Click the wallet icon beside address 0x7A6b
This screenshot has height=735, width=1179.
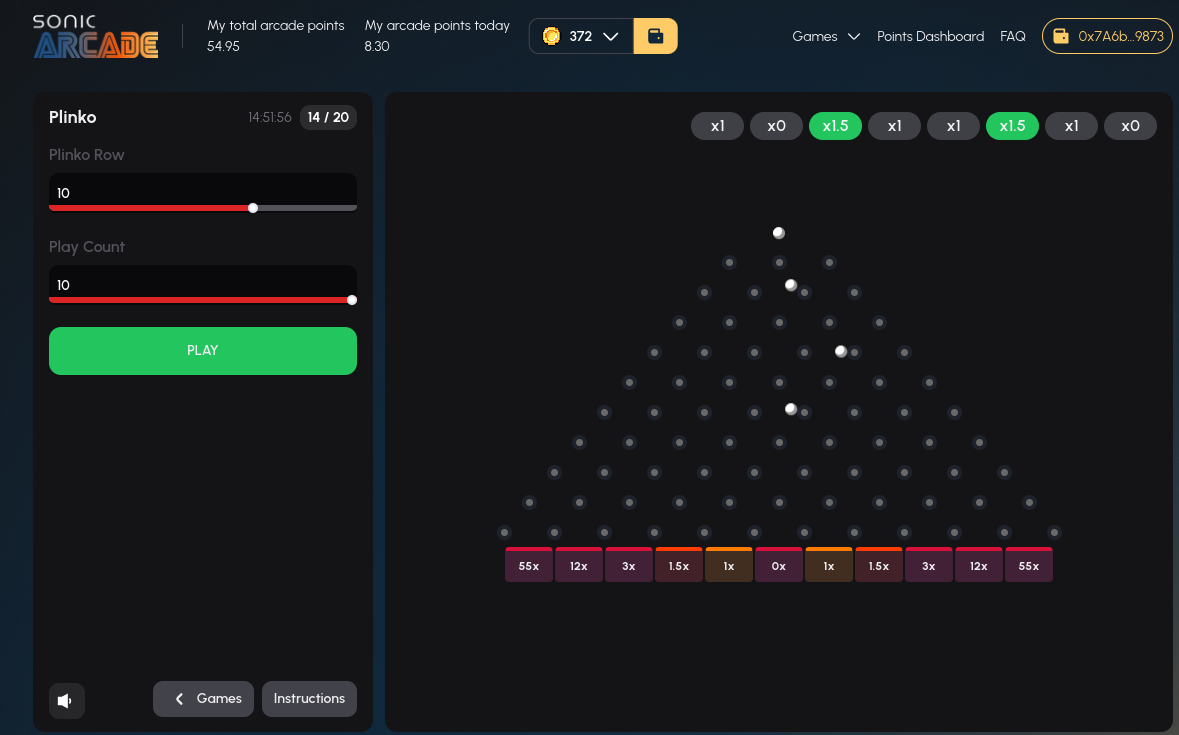click(x=1060, y=36)
